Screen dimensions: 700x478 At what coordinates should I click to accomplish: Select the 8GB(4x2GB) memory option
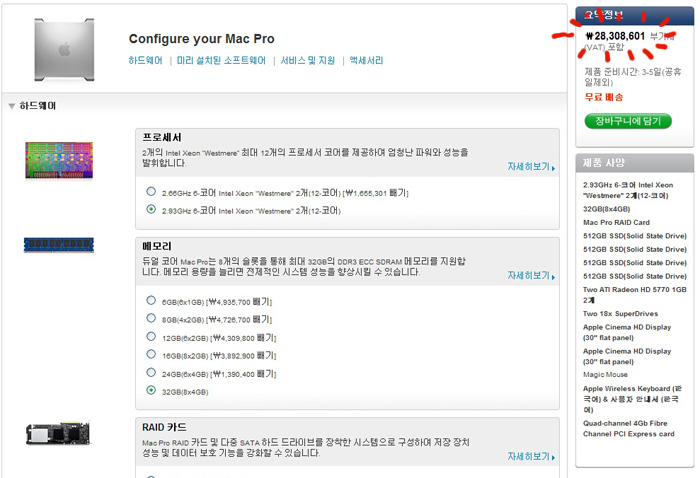[151, 318]
